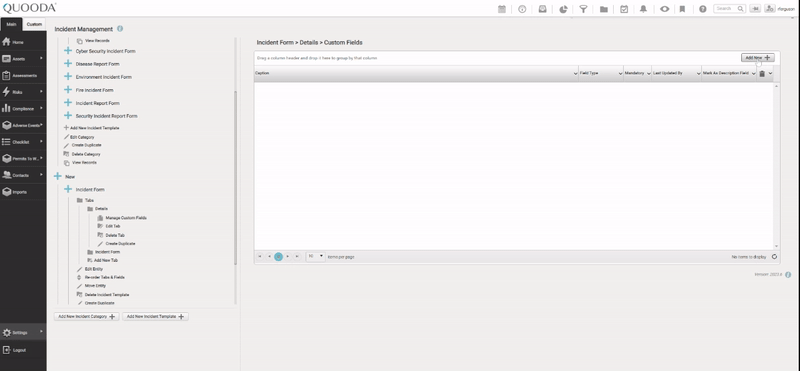Open the folder icon in top toolbar
Screen dimensions: 800x371
[x=604, y=9]
